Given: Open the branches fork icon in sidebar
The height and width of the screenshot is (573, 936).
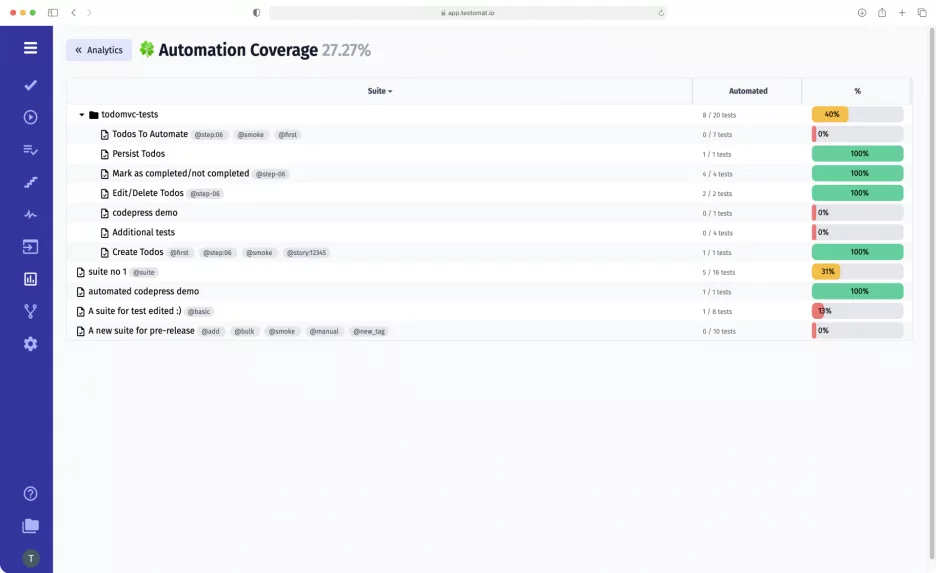Looking at the screenshot, I should point(30,311).
